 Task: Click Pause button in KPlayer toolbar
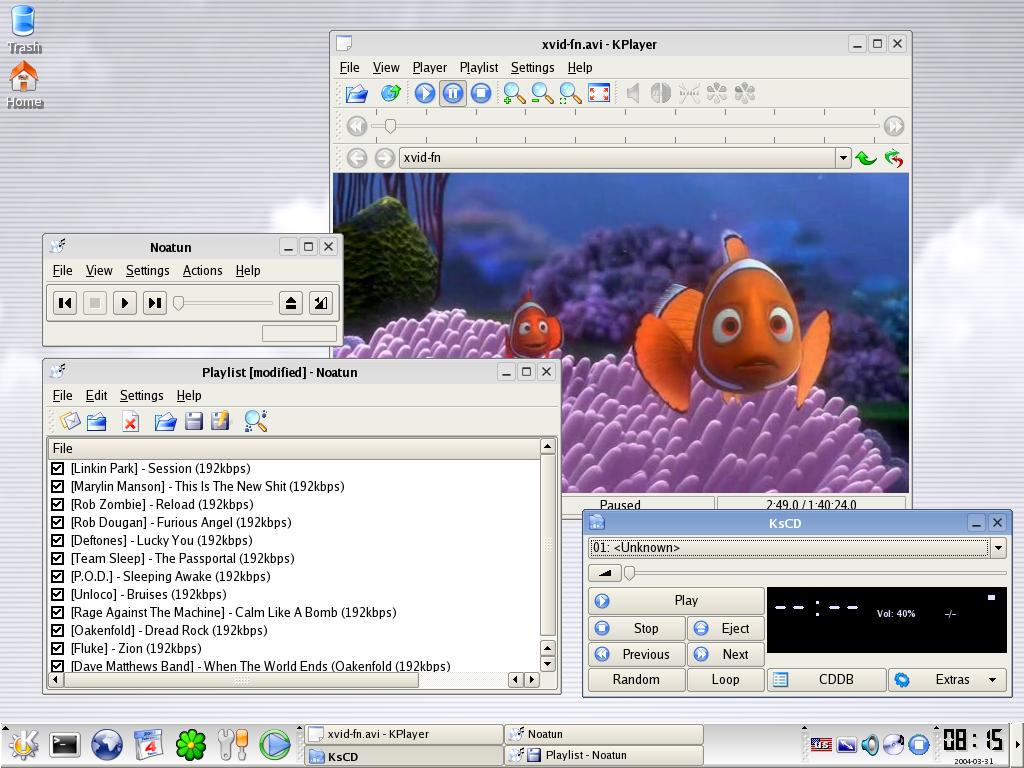(453, 93)
